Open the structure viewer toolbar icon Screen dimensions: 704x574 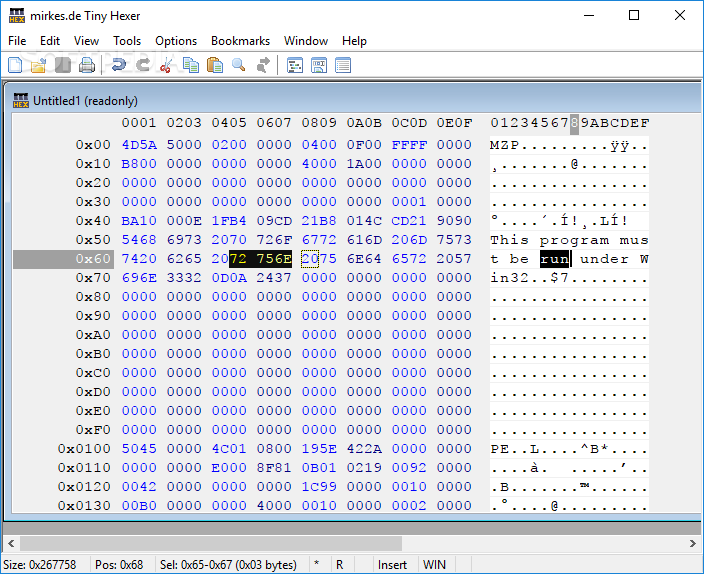pos(295,66)
